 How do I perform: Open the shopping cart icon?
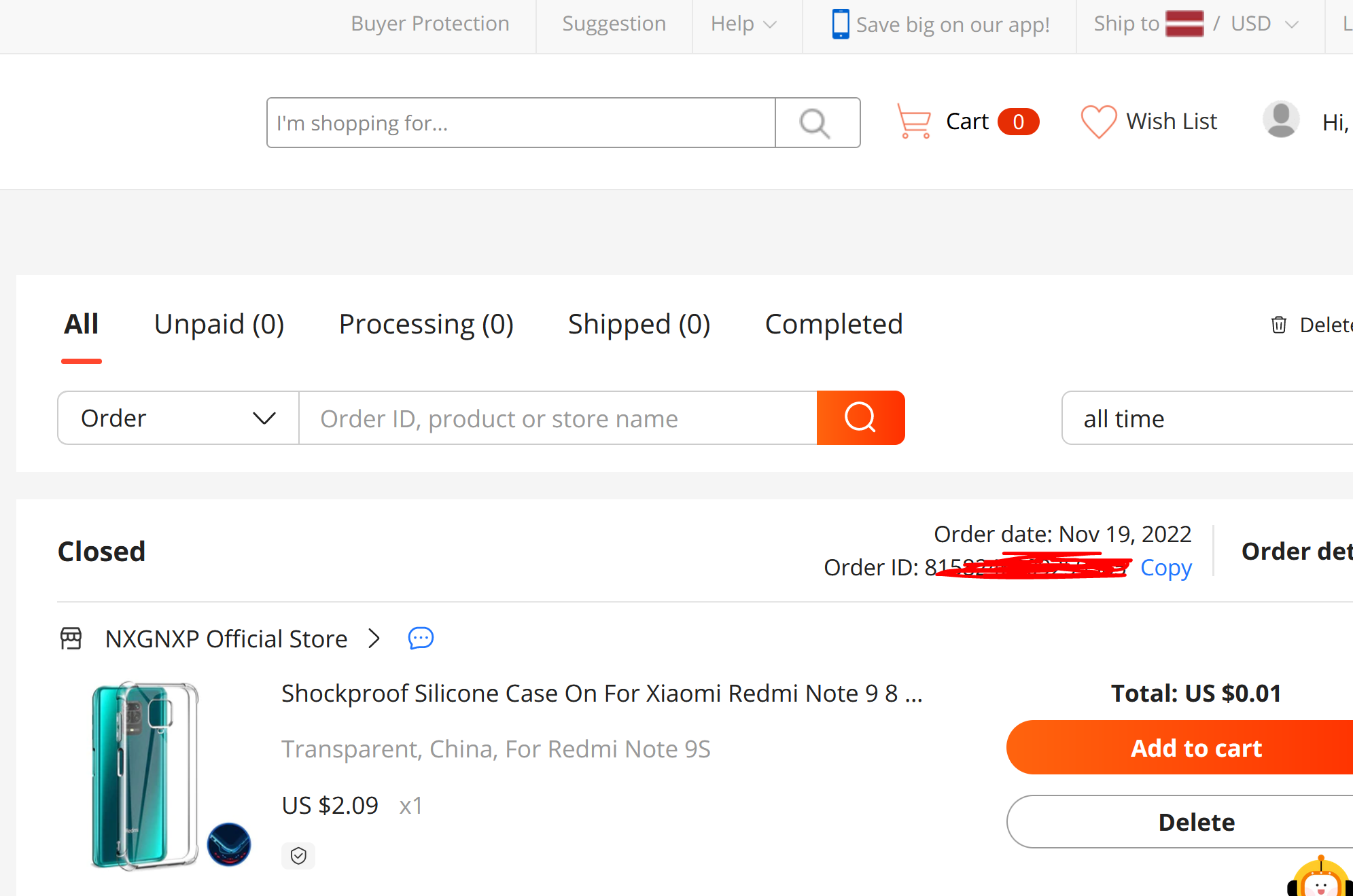[x=914, y=121]
